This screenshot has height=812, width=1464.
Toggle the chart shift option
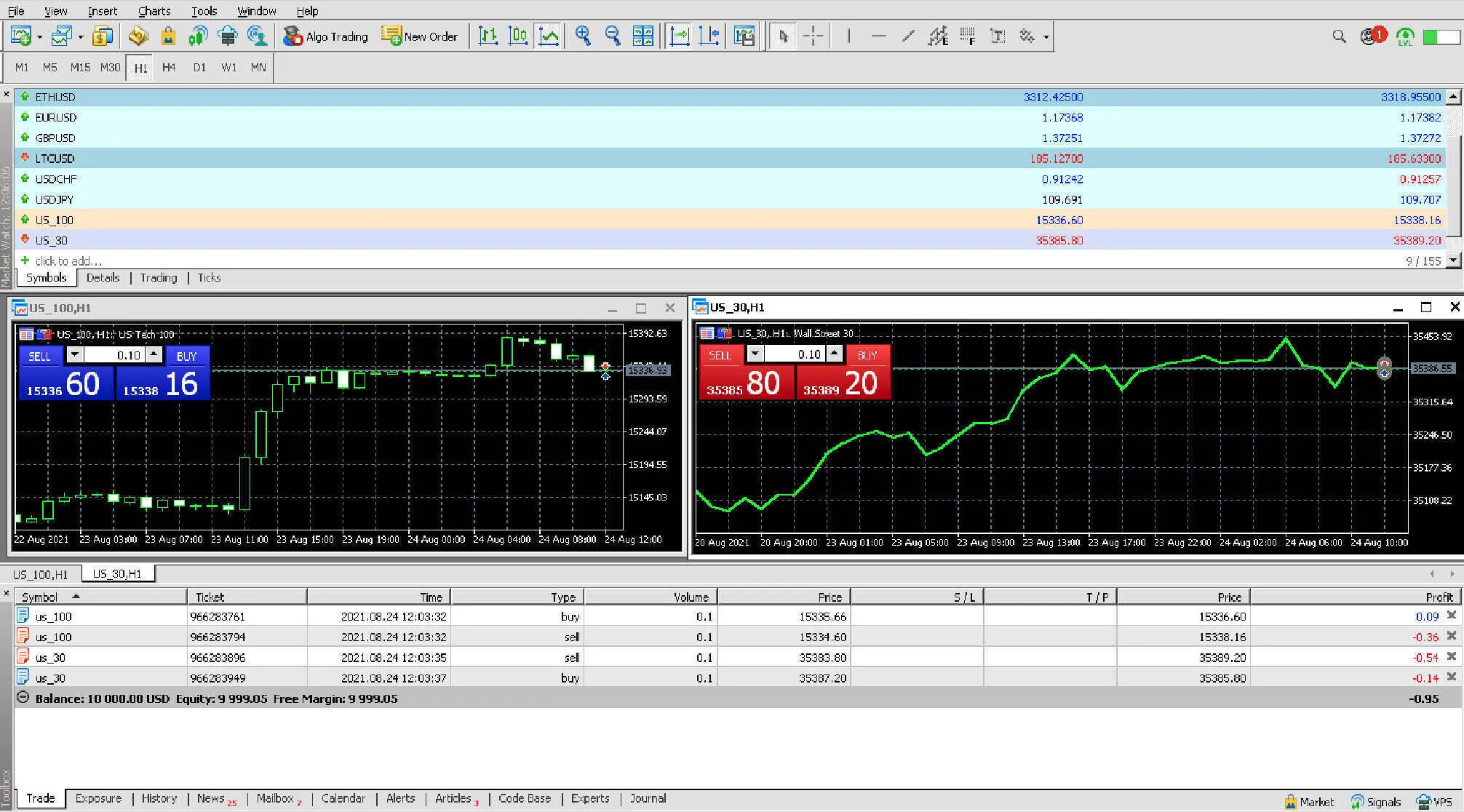pyautogui.click(x=709, y=36)
